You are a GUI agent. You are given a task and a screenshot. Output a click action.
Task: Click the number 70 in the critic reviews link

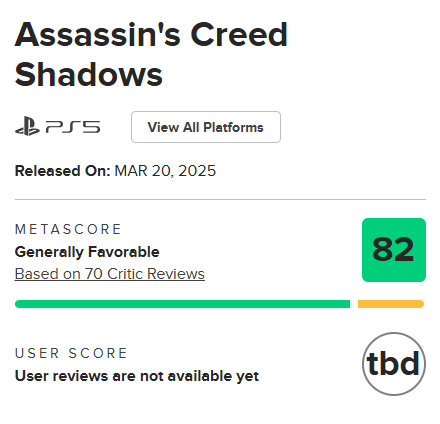(94, 274)
